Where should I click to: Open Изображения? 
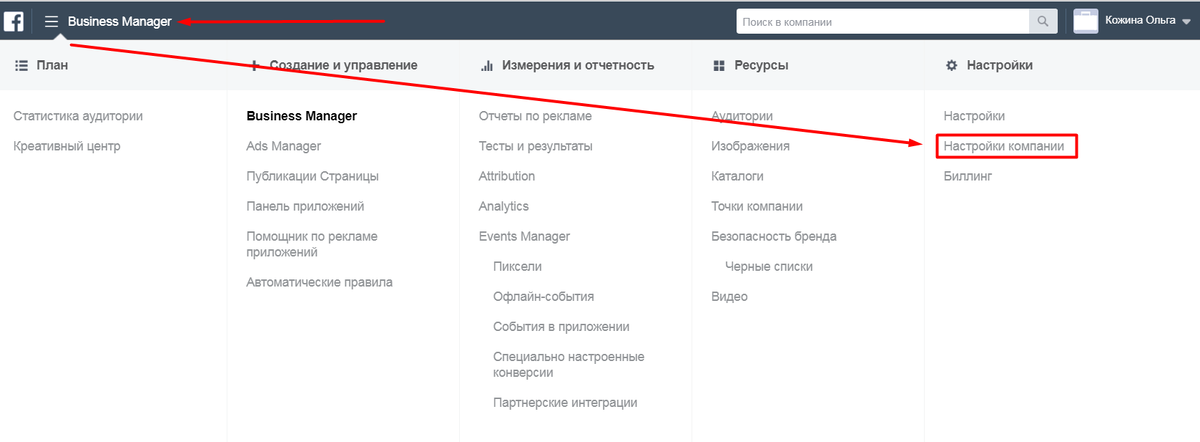(751, 146)
